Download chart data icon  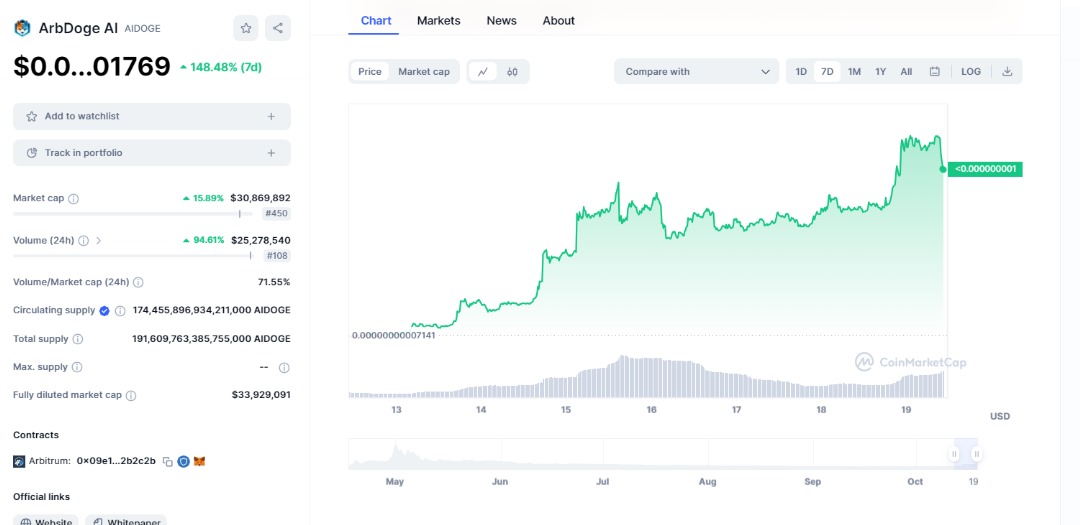(x=1007, y=72)
